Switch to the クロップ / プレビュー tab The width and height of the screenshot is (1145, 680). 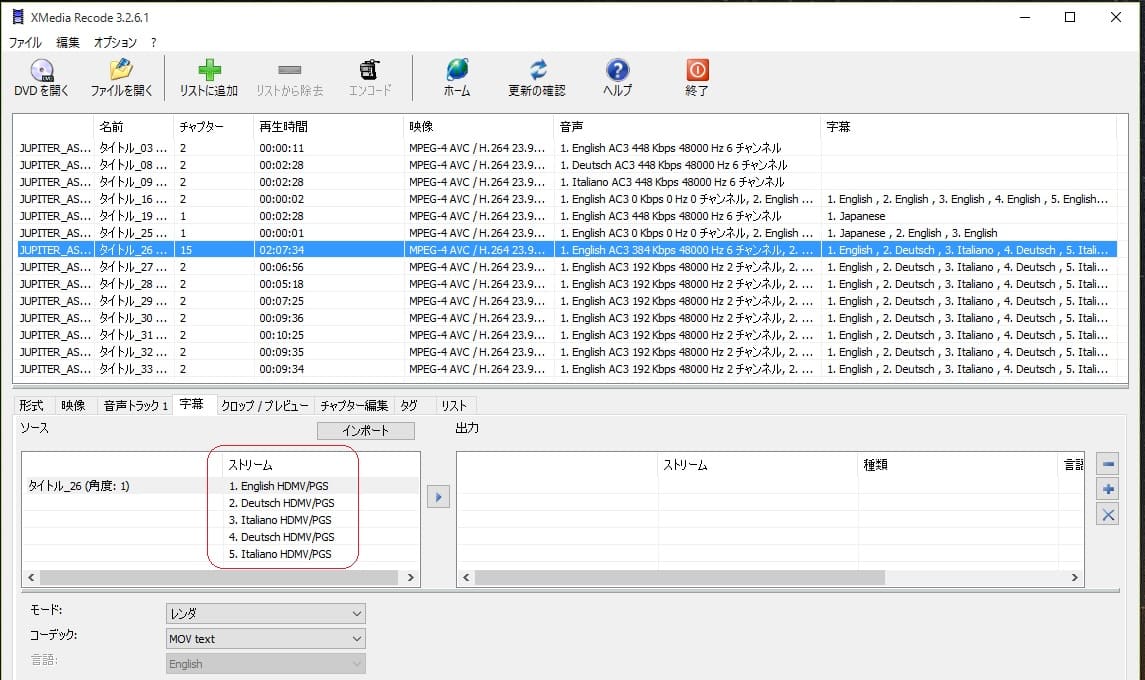(x=266, y=405)
